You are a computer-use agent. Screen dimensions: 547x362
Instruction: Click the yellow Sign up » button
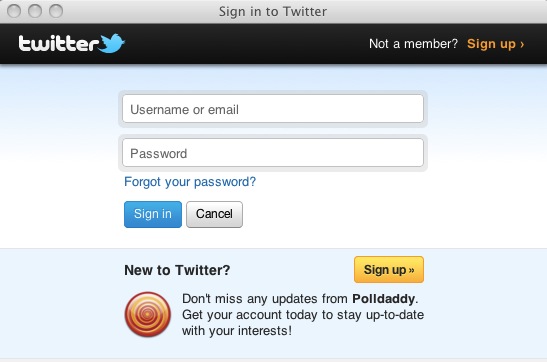389,270
